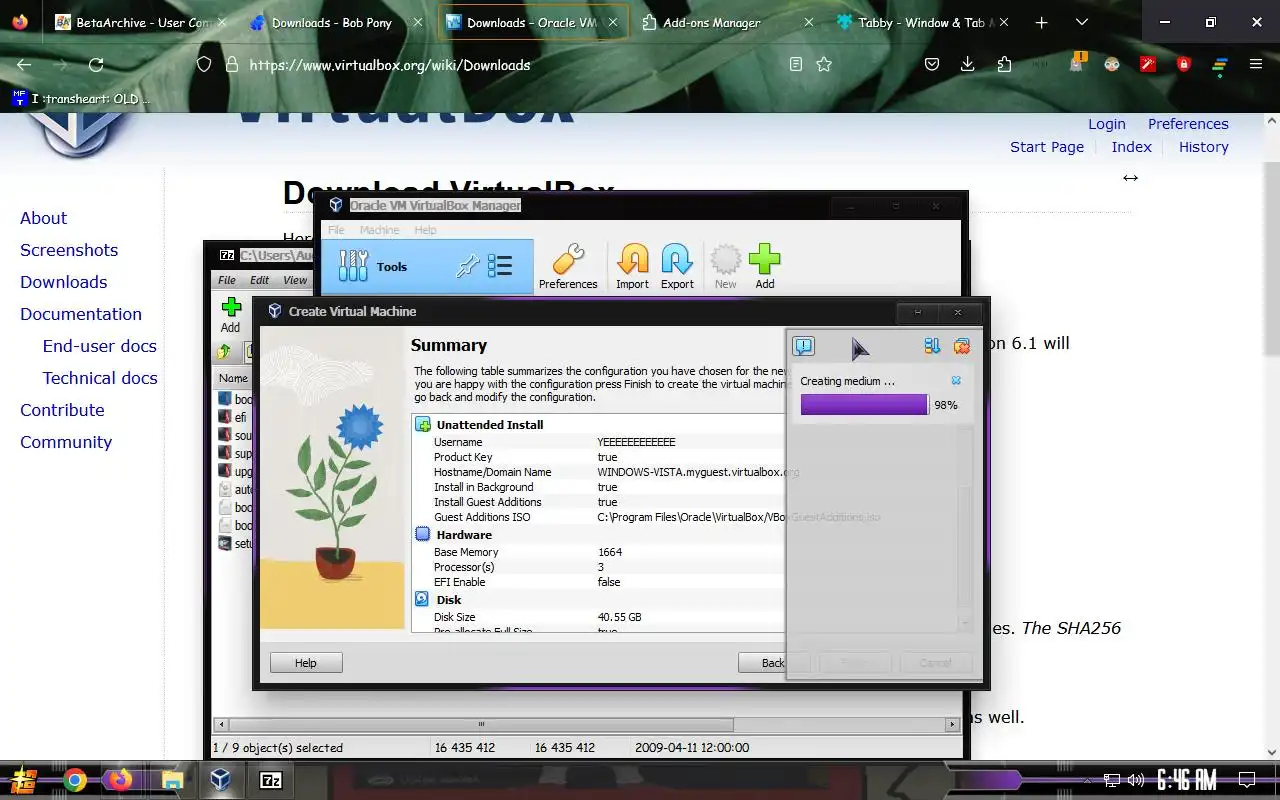This screenshot has width=1280, height=800.
Task: Open the VirtualBox Manager Machine menu
Action: point(379,230)
